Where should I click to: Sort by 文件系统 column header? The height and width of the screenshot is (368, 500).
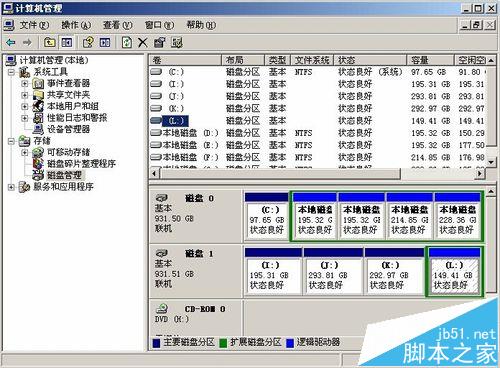312,60
